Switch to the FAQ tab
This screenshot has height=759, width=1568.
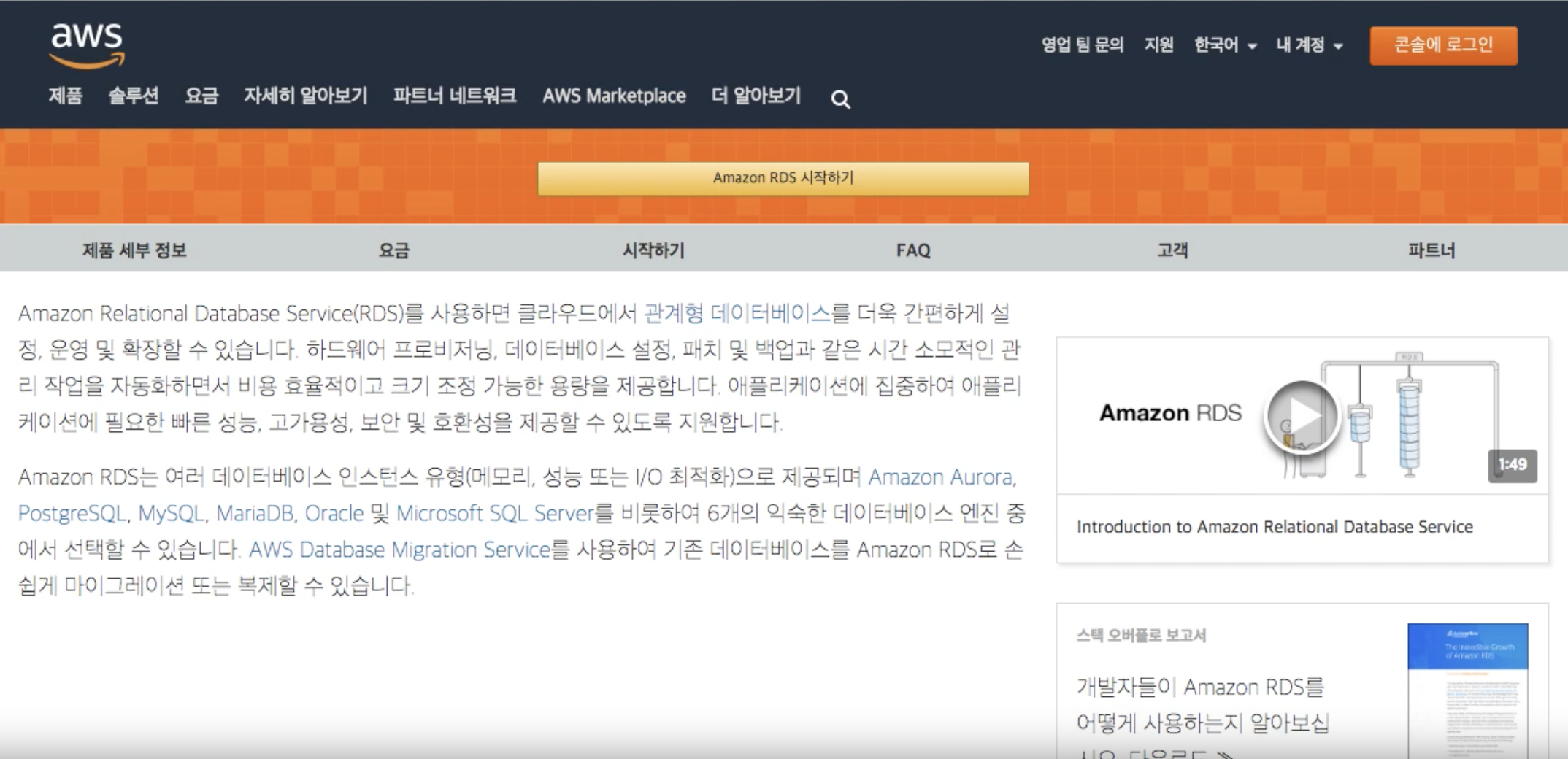(913, 250)
